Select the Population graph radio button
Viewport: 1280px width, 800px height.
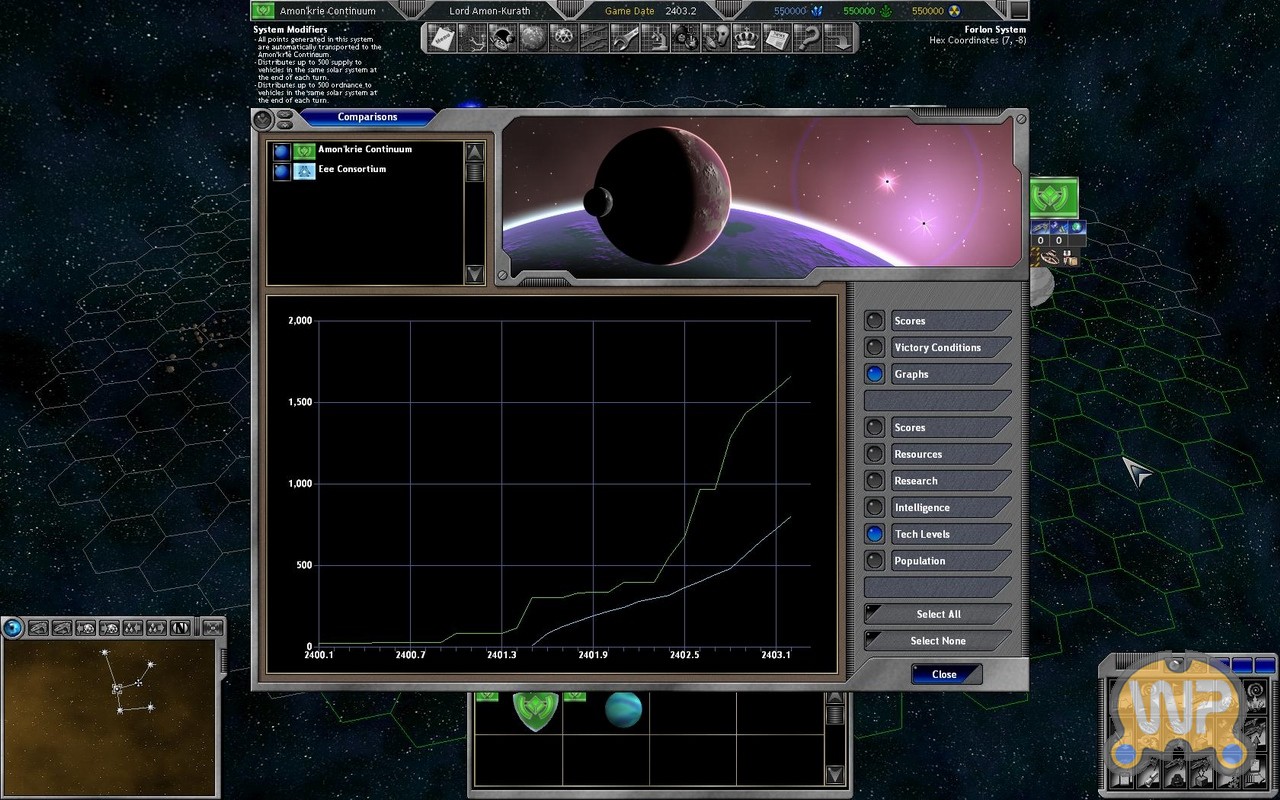(x=875, y=561)
